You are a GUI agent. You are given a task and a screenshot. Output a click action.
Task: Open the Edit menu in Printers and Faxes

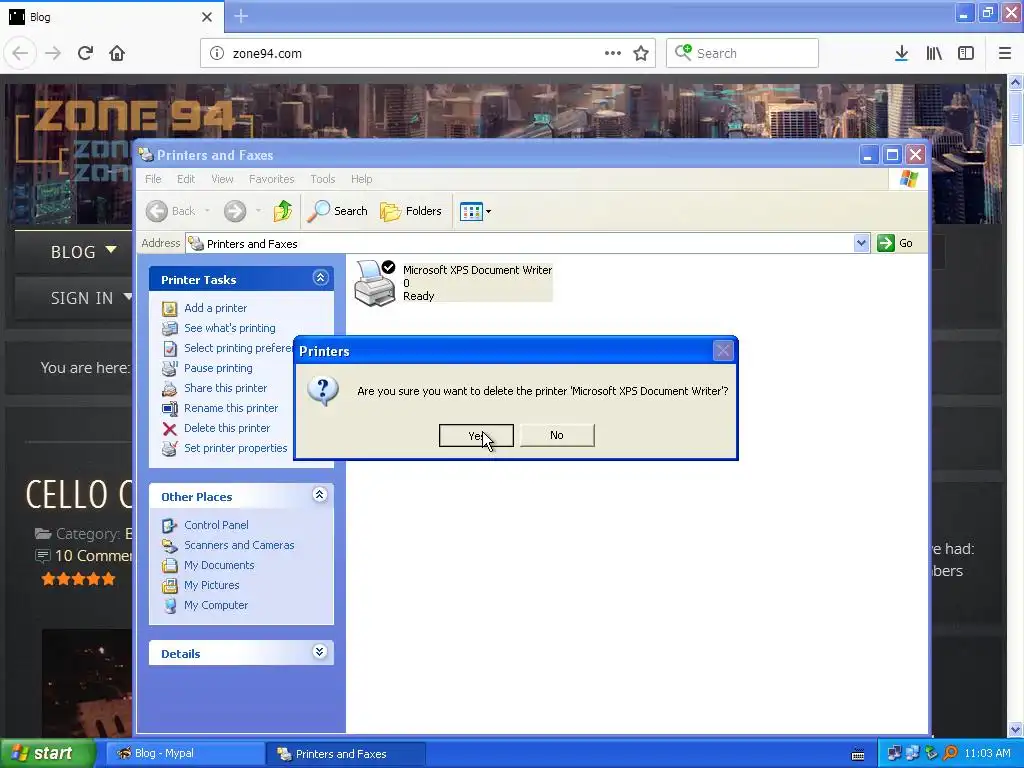tap(186, 179)
